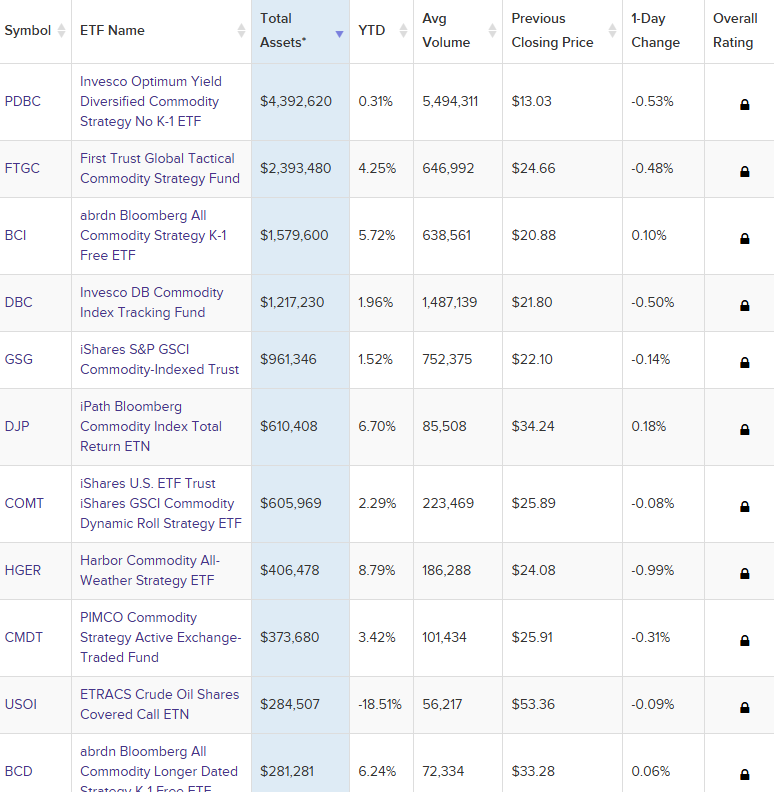This screenshot has height=792, width=774.
Task: Open the BCI symbol link
Action: point(16,235)
